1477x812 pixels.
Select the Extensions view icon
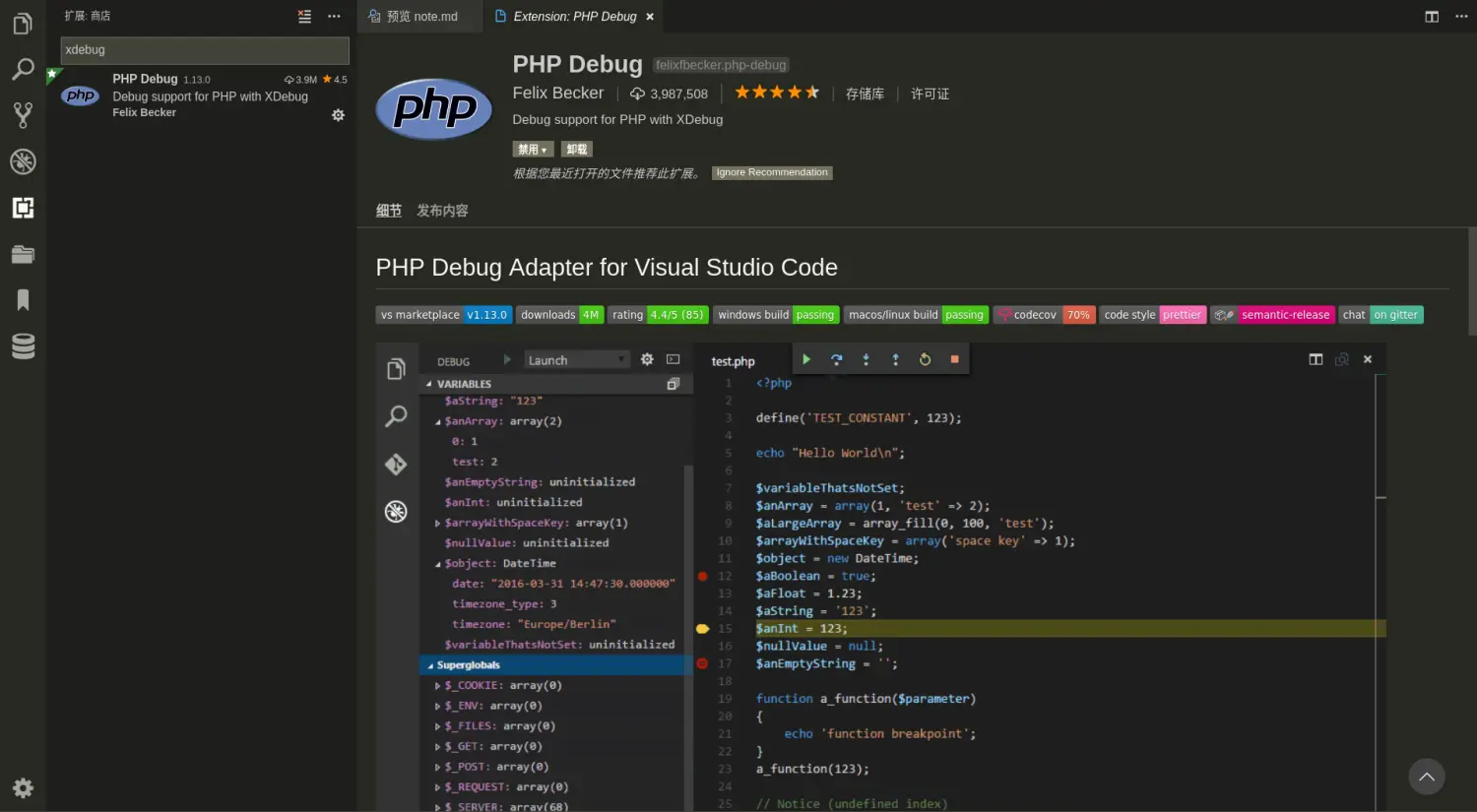[23, 208]
